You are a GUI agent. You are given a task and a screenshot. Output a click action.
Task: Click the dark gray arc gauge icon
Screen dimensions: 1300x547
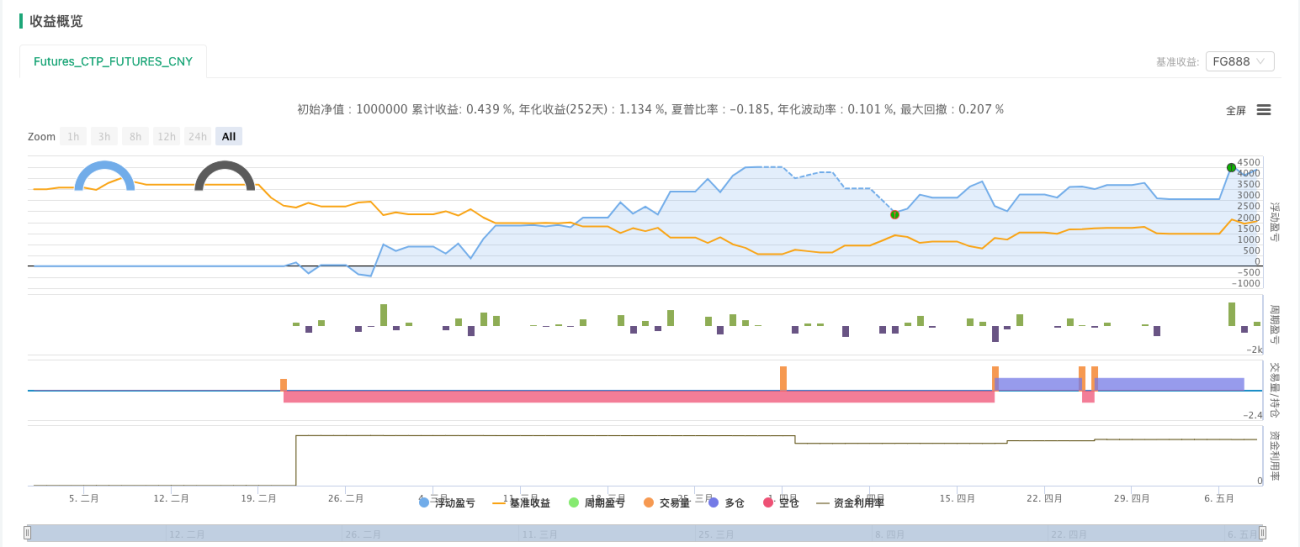[225, 175]
